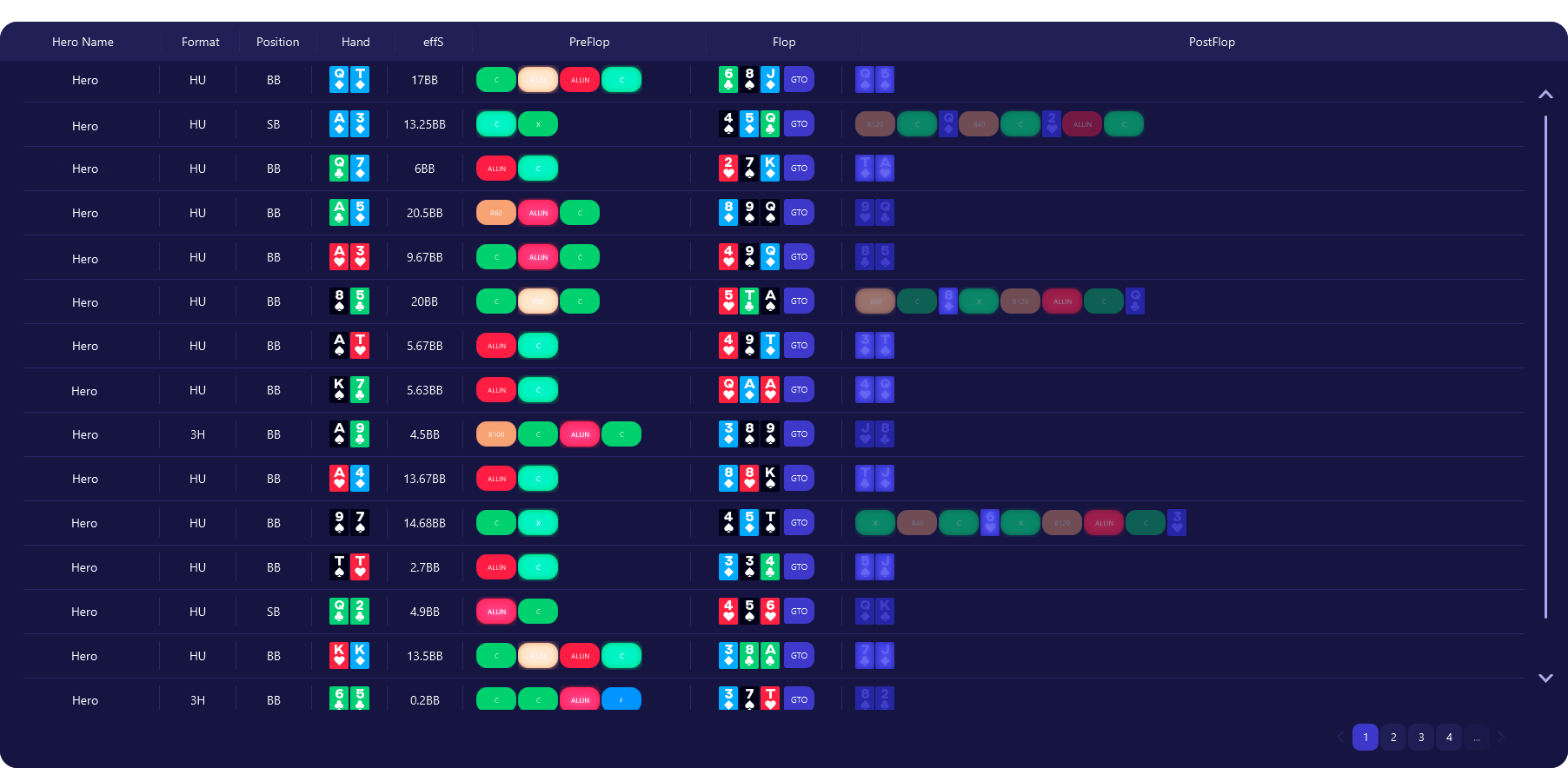Go to page 2 in the pagination
The image size is (1568, 768).
(1393, 737)
